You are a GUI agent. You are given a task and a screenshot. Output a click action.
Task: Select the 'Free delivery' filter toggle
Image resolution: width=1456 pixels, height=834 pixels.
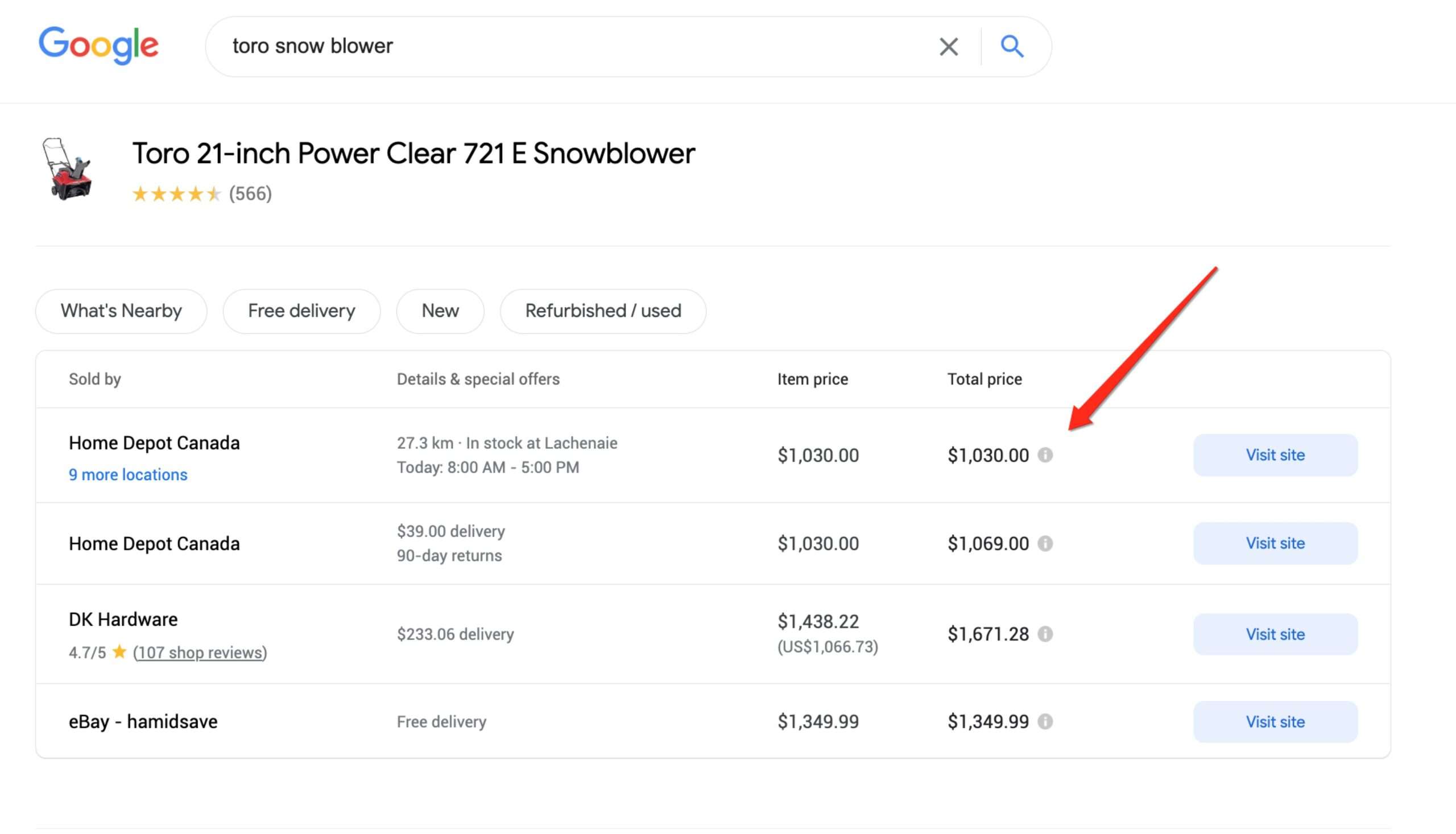[x=301, y=310]
